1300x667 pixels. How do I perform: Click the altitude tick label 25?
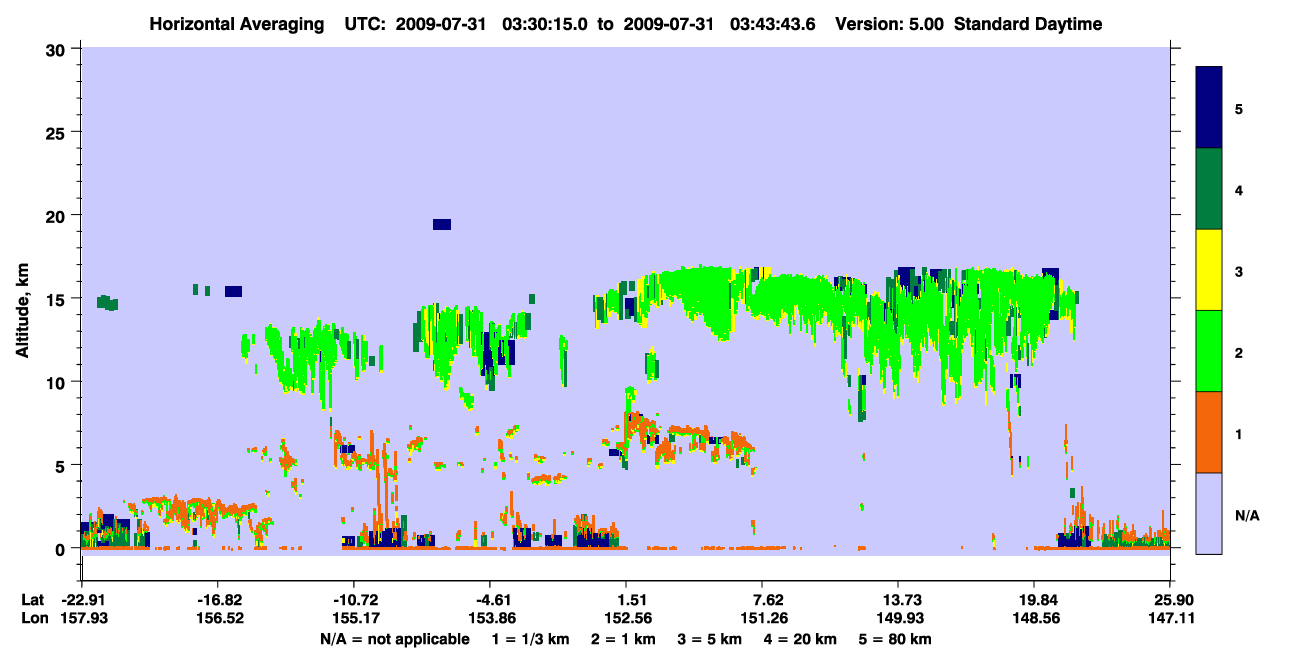(57, 132)
